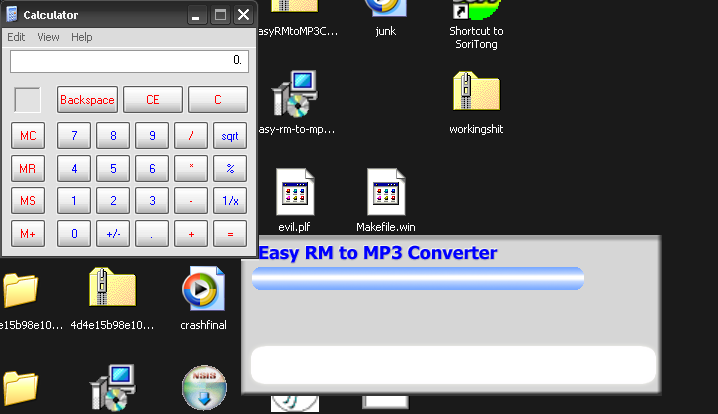Click the digit 7 button
Screen dimensions: 718x414
coord(74,136)
